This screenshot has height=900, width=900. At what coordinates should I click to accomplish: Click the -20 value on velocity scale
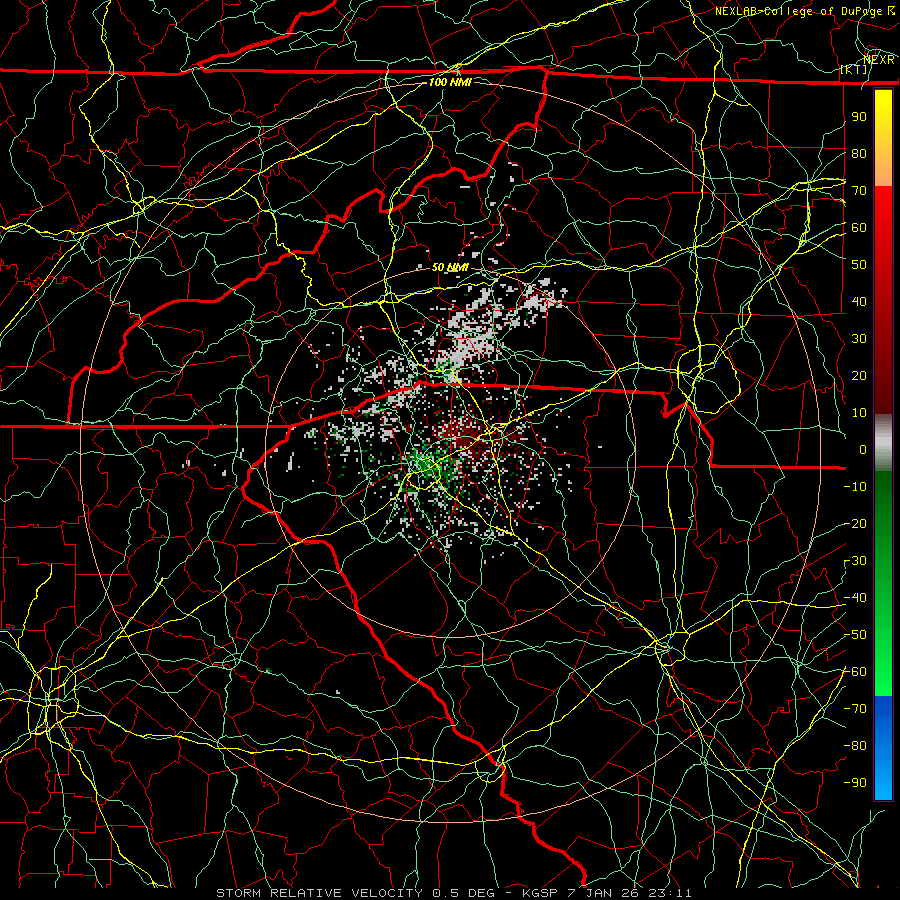[x=855, y=524]
